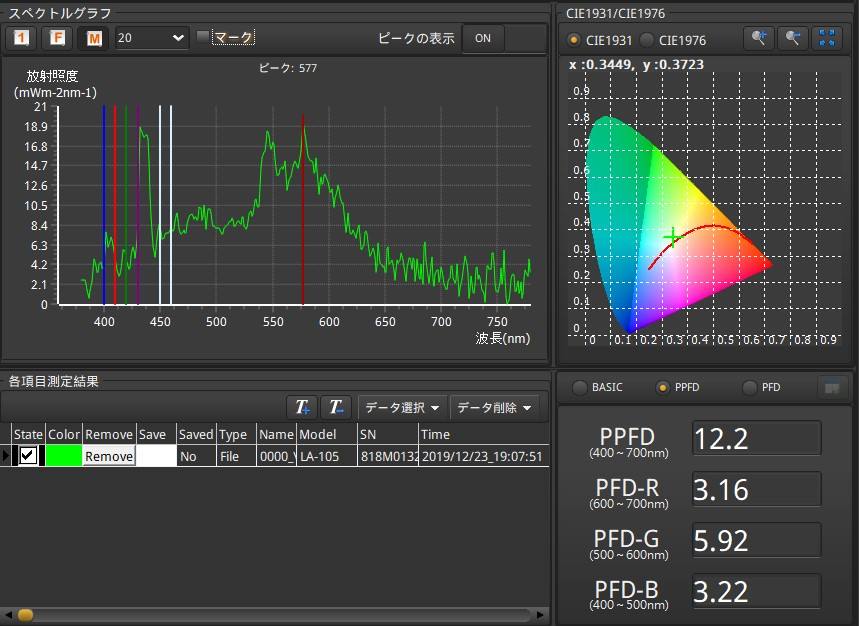Click the Time column header
859x626 pixels.
click(435, 434)
